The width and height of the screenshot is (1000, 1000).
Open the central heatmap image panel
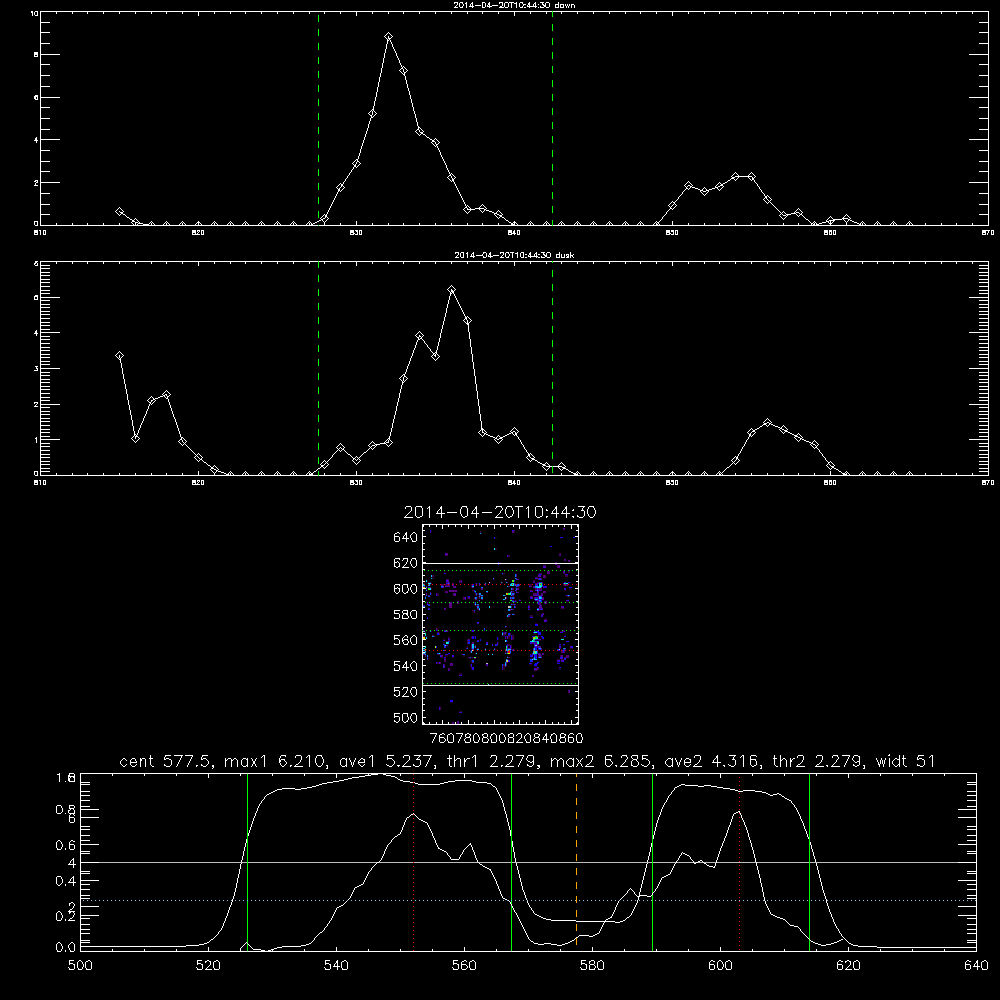501,624
